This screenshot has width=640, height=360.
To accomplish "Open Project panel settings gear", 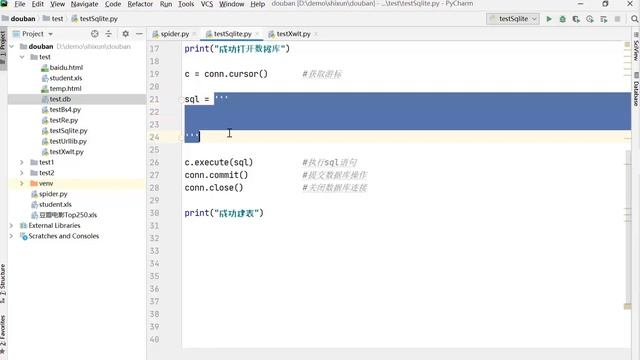I will [x=126, y=34].
